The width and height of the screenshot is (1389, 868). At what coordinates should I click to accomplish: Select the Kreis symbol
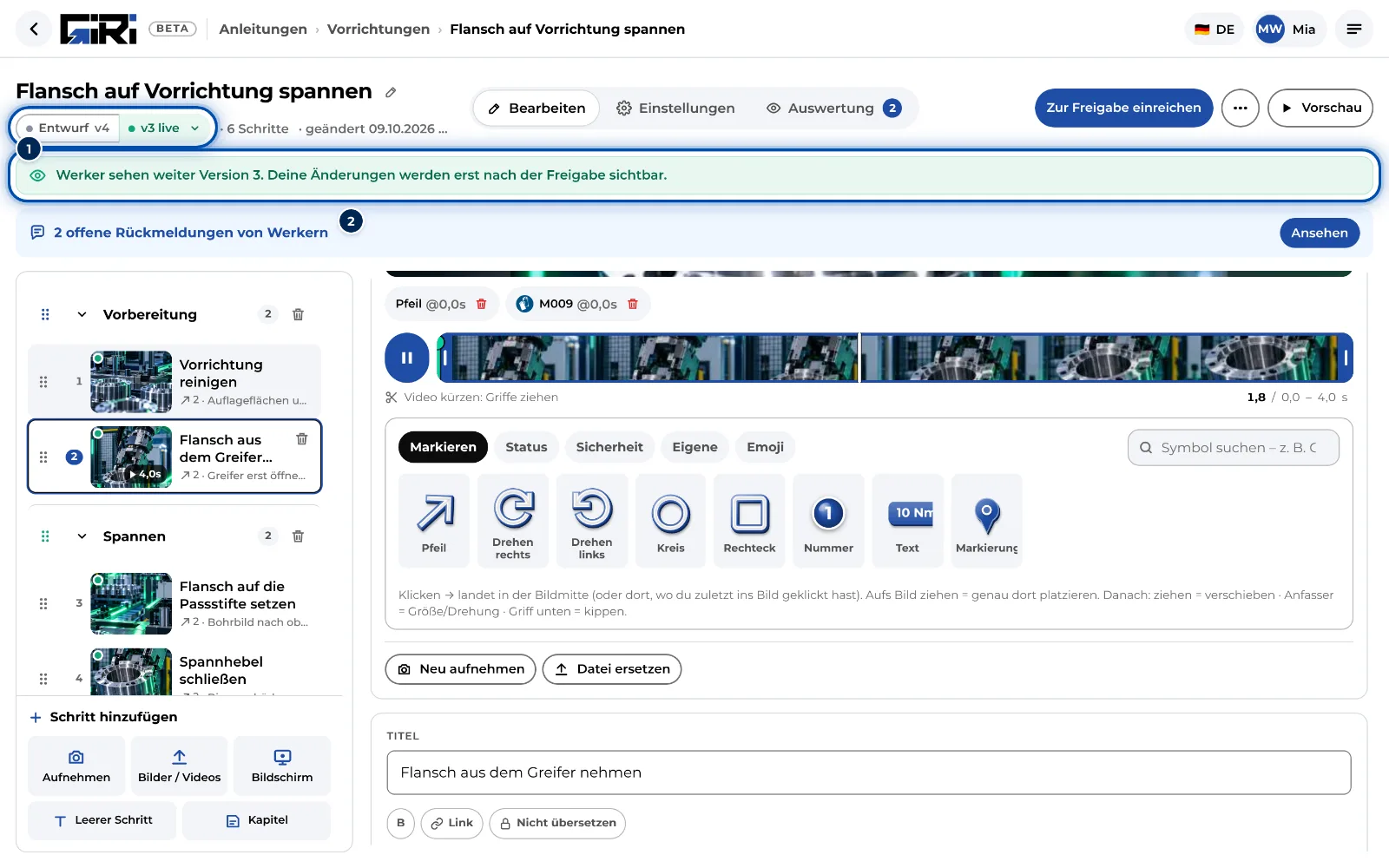pyautogui.click(x=671, y=521)
